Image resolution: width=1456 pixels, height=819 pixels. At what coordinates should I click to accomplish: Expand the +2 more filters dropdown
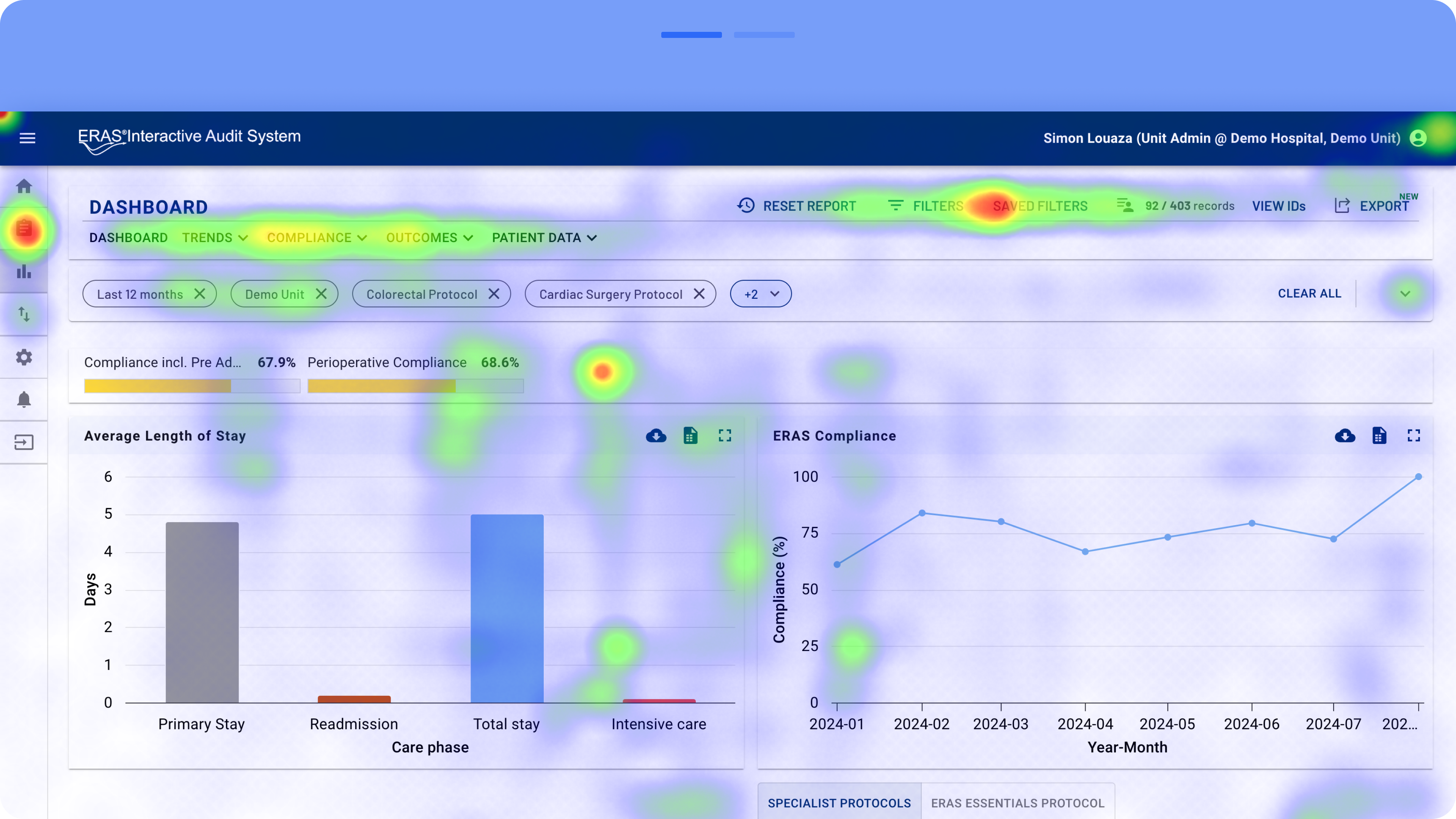(x=761, y=294)
